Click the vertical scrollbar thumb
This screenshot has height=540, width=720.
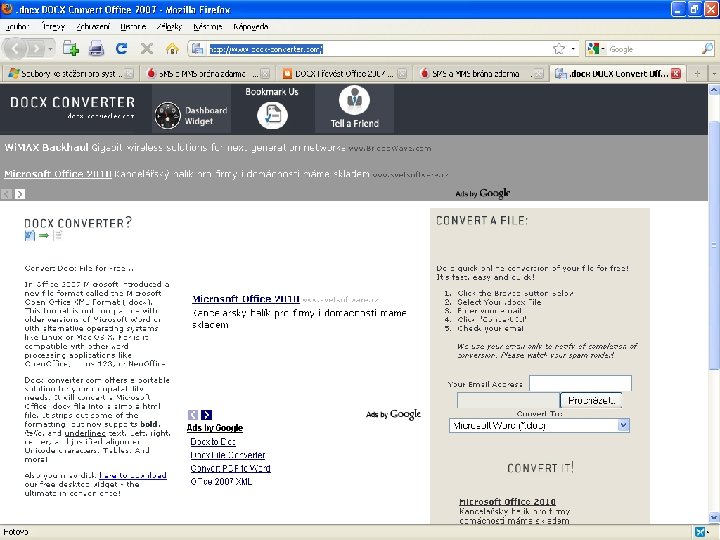pos(714,243)
